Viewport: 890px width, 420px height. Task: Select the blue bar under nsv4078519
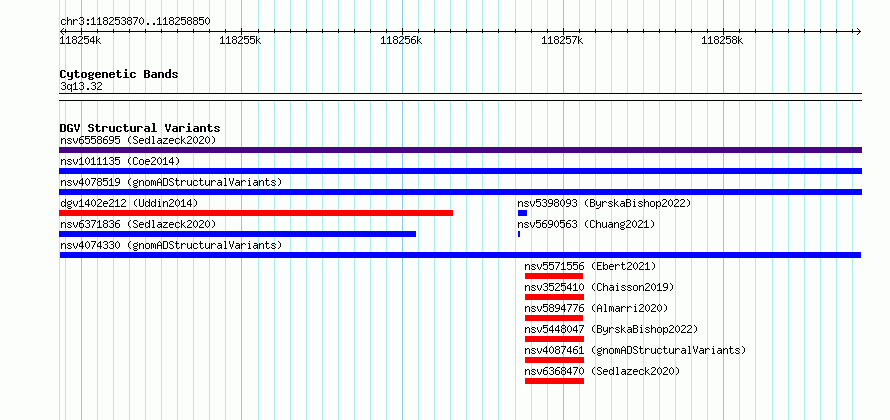pos(460,192)
